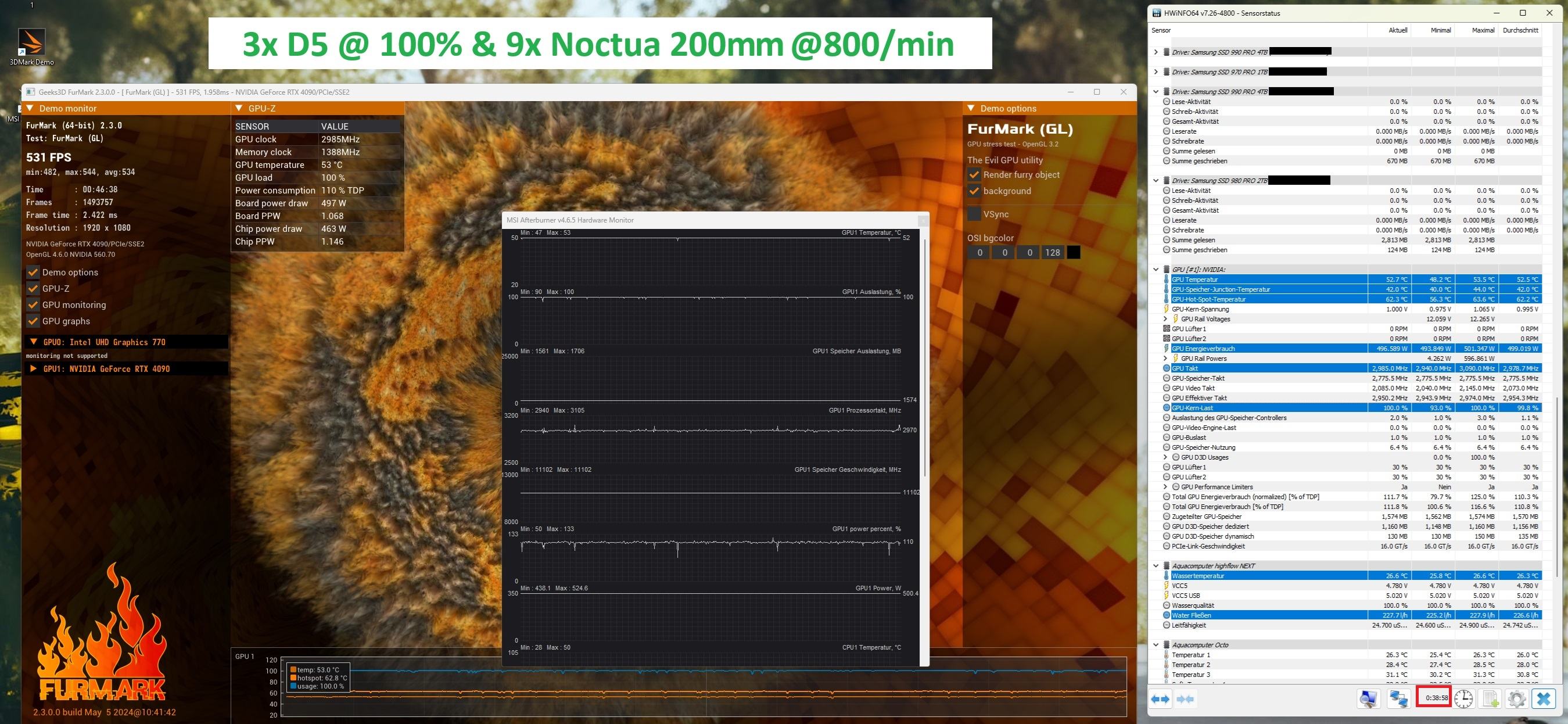This screenshot has height=724, width=1568.
Task: Close MSI Afterburner Hardware Monitor window
Action: [923, 220]
